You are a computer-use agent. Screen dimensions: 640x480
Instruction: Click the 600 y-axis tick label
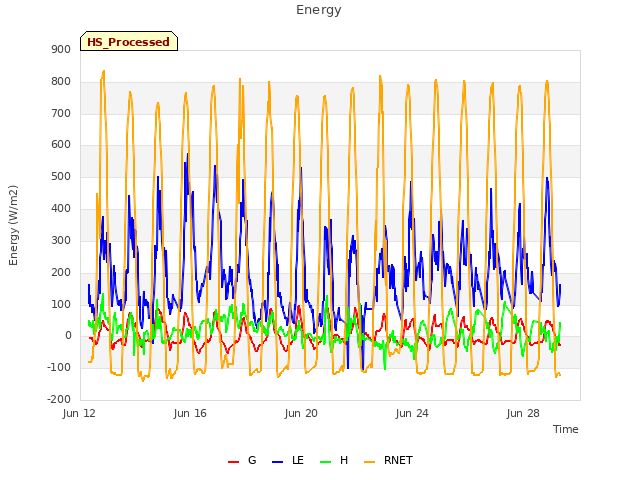[61, 145]
